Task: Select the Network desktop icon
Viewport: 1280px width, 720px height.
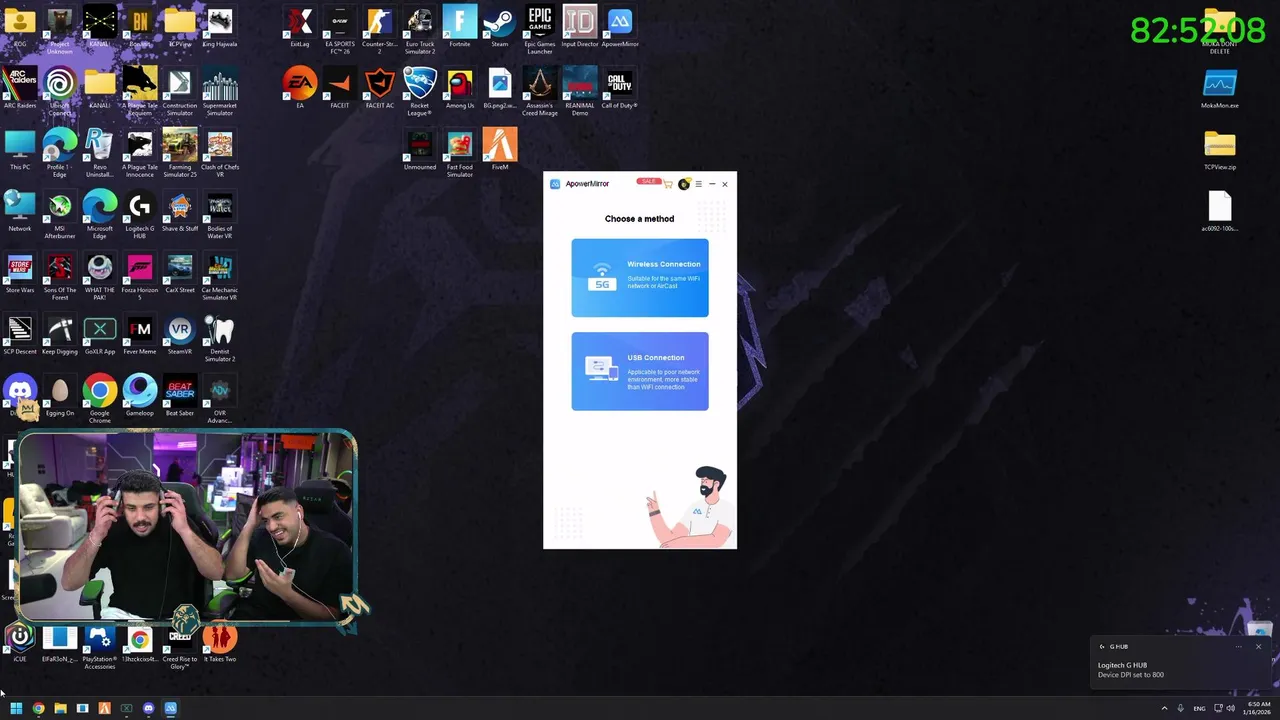Action: click(20, 212)
